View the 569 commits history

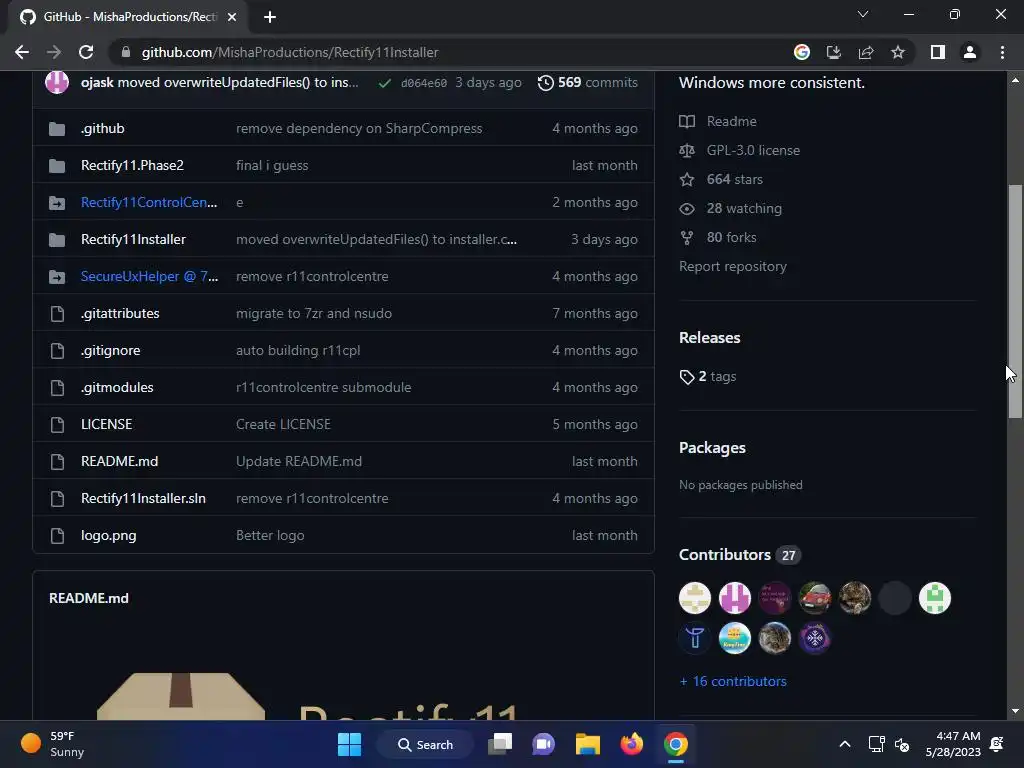pos(597,82)
